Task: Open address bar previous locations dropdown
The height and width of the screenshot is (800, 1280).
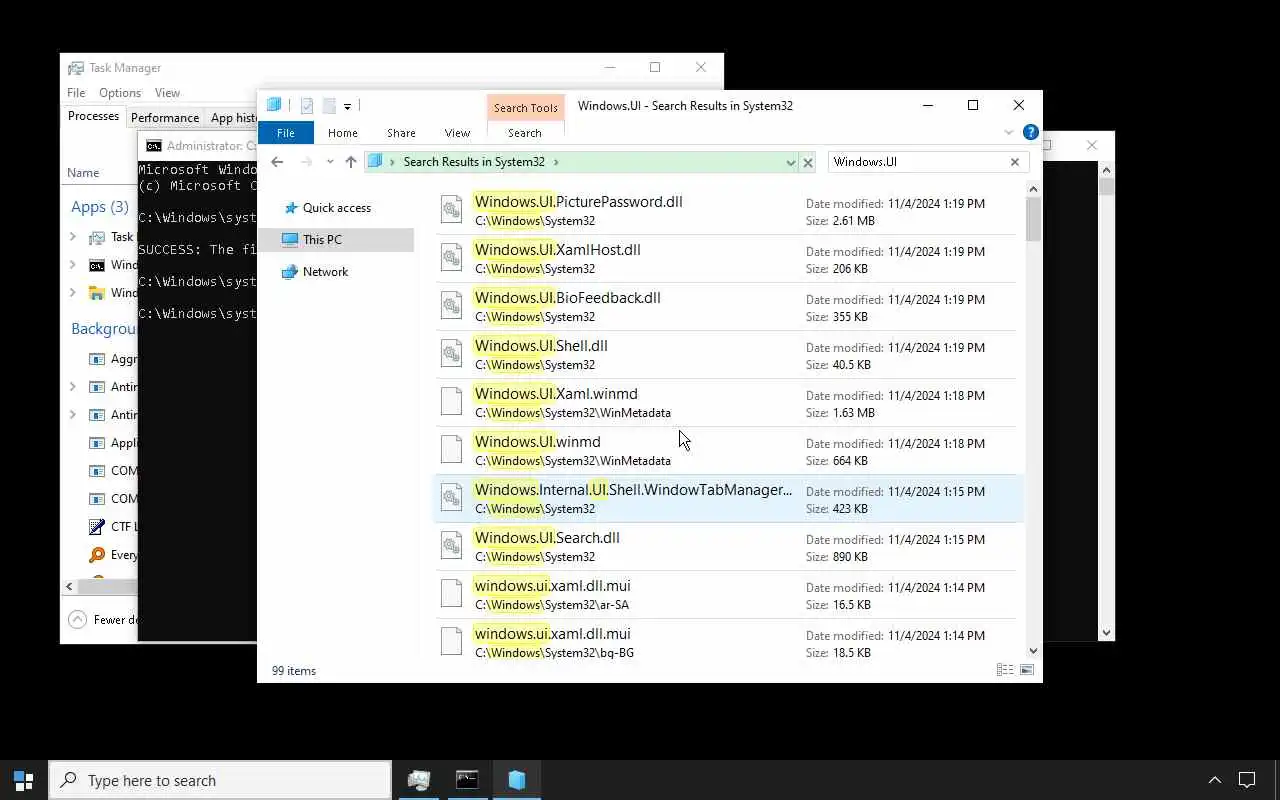Action: click(791, 162)
